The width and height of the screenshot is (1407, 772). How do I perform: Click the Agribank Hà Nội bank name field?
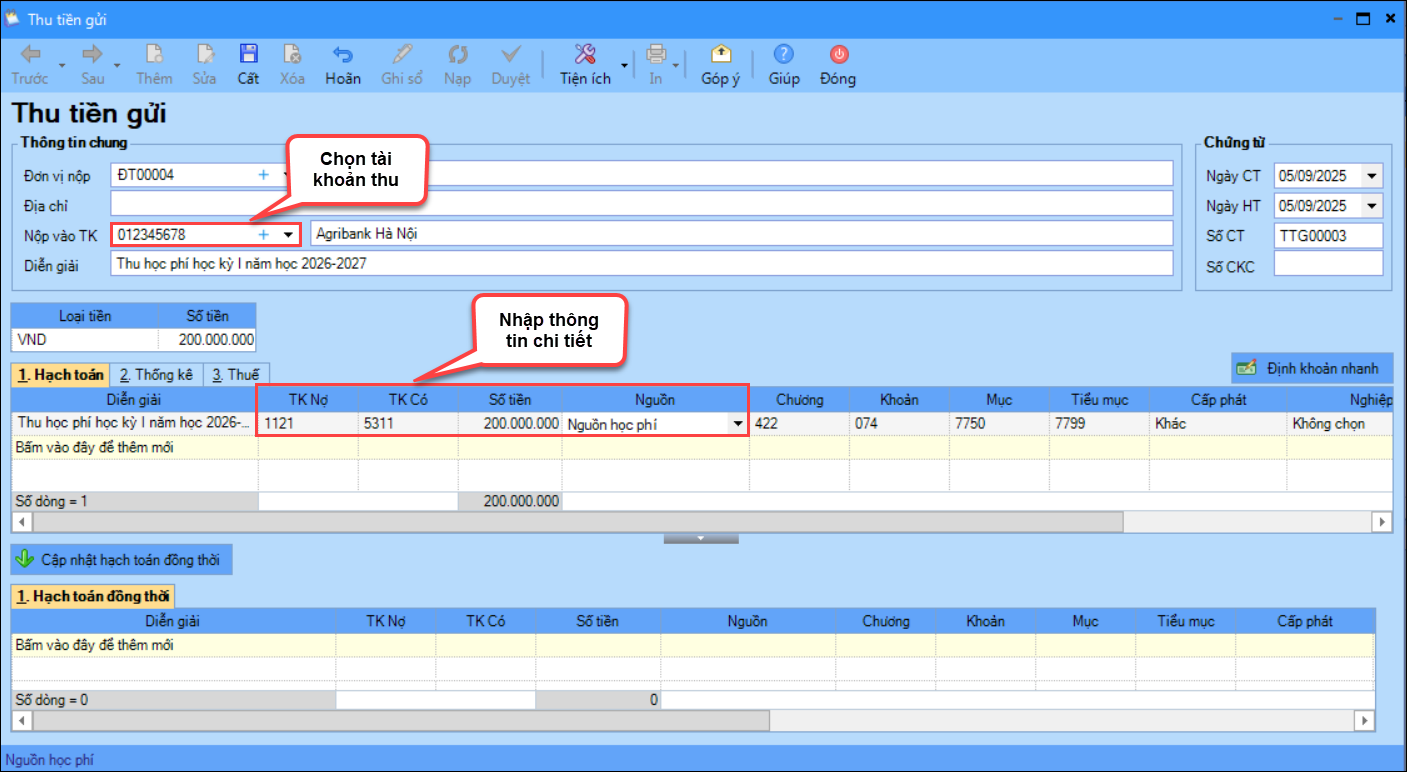coord(741,234)
